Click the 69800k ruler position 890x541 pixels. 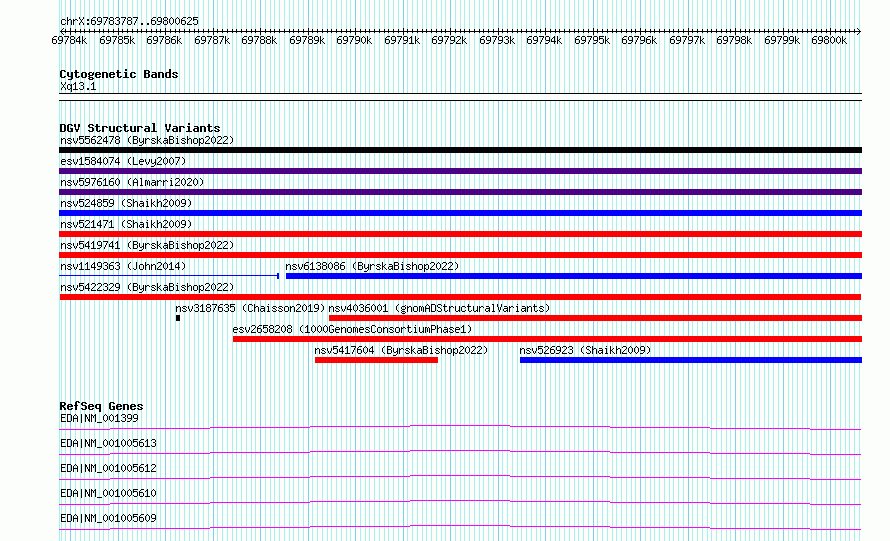(829, 40)
